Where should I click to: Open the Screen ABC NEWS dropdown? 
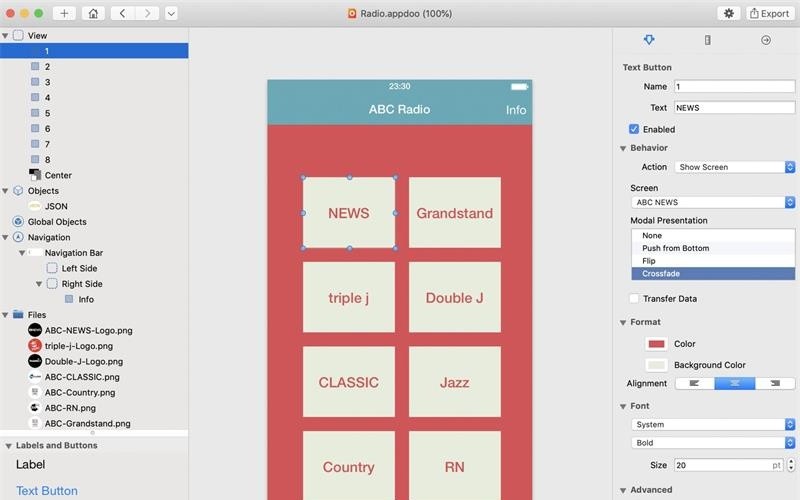[713, 202]
